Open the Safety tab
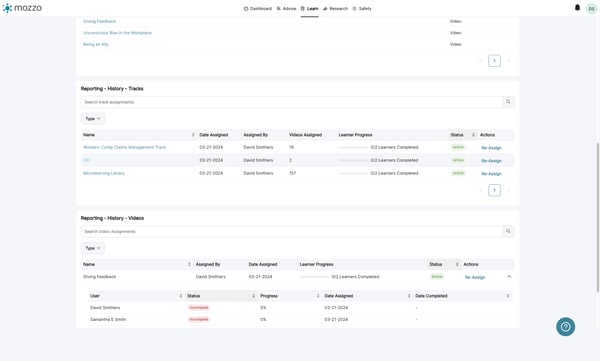The height and width of the screenshot is (361, 600). coord(362,8)
